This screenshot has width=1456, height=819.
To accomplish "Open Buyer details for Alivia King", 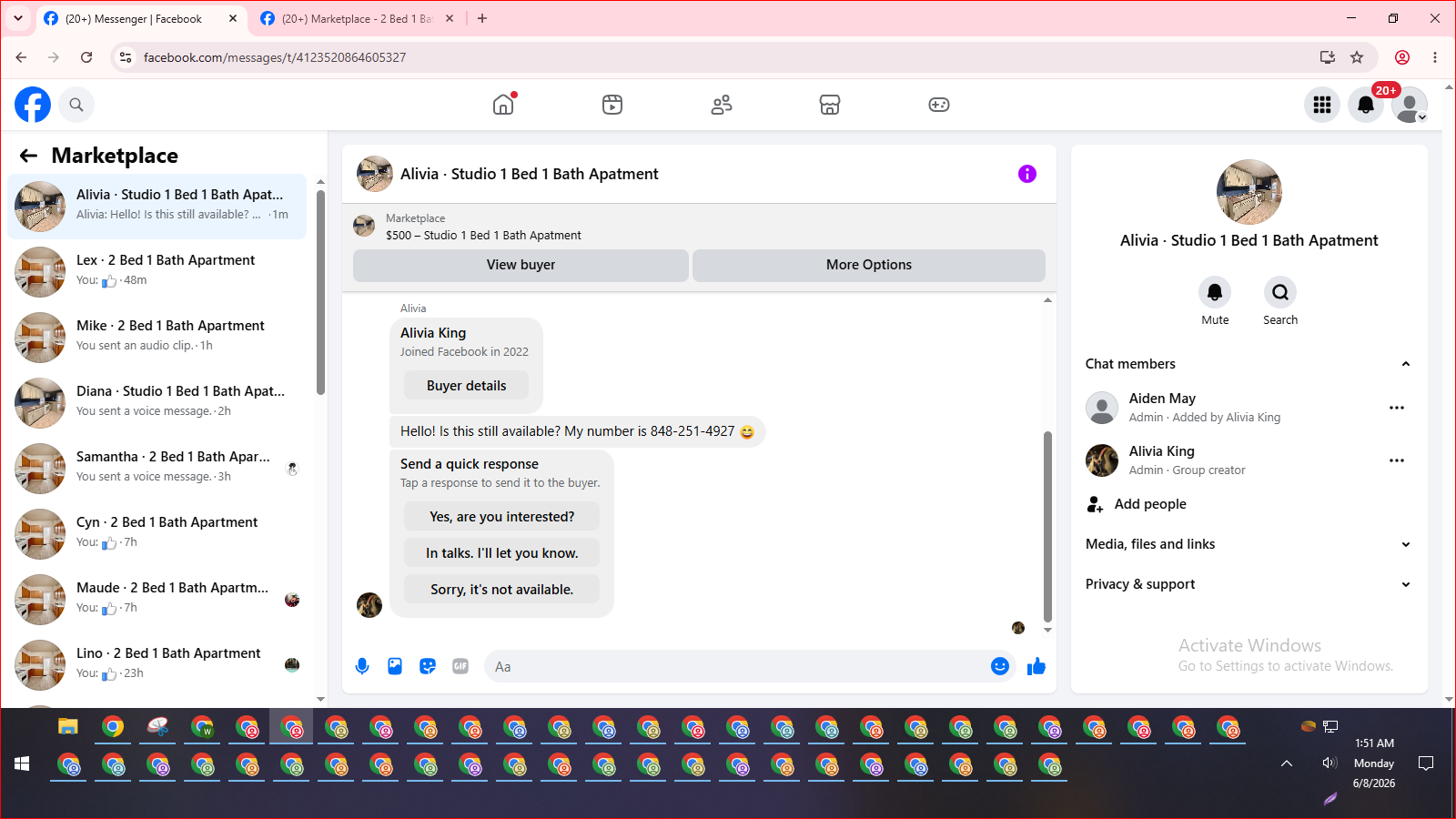I will 467,386.
